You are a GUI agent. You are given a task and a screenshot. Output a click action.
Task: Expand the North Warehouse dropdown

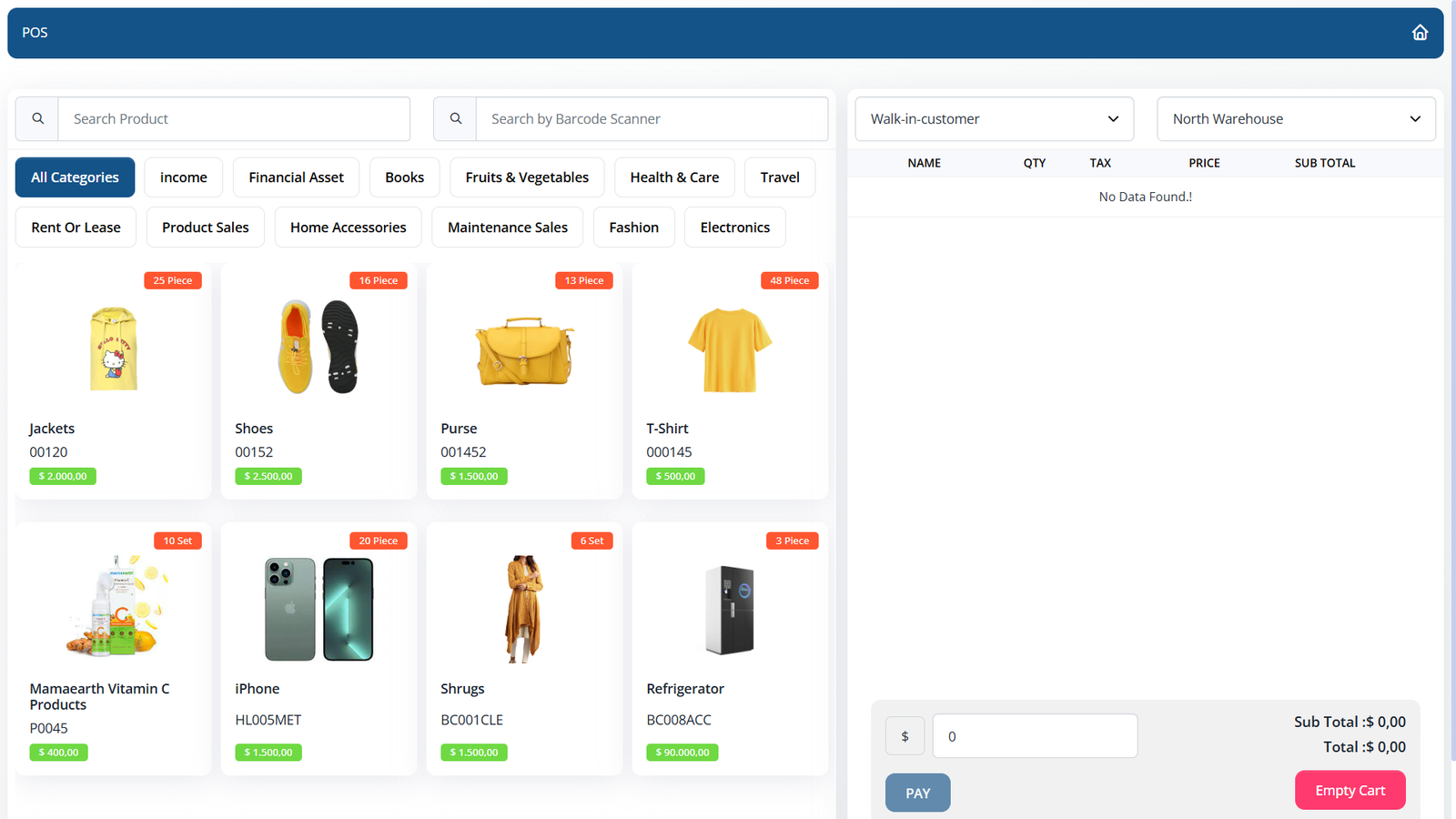(1295, 119)
